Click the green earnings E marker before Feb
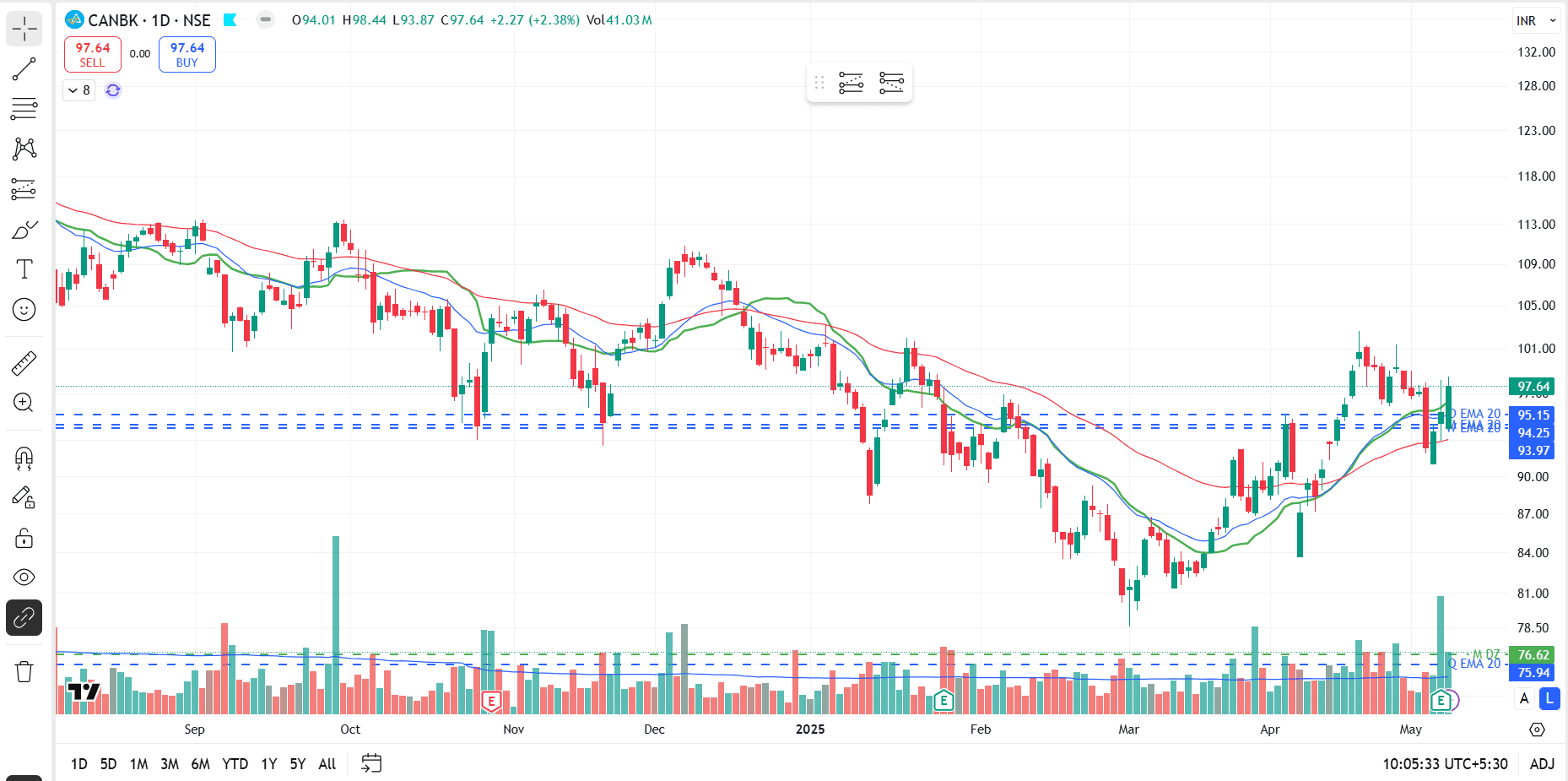The image size is (1568, 781). tap(944, 700)
